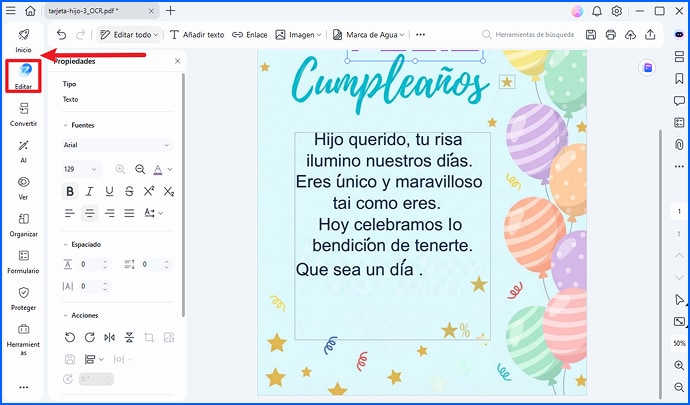Select the Editar sidebar tool

pyautogui.click(x=23, y=77)
